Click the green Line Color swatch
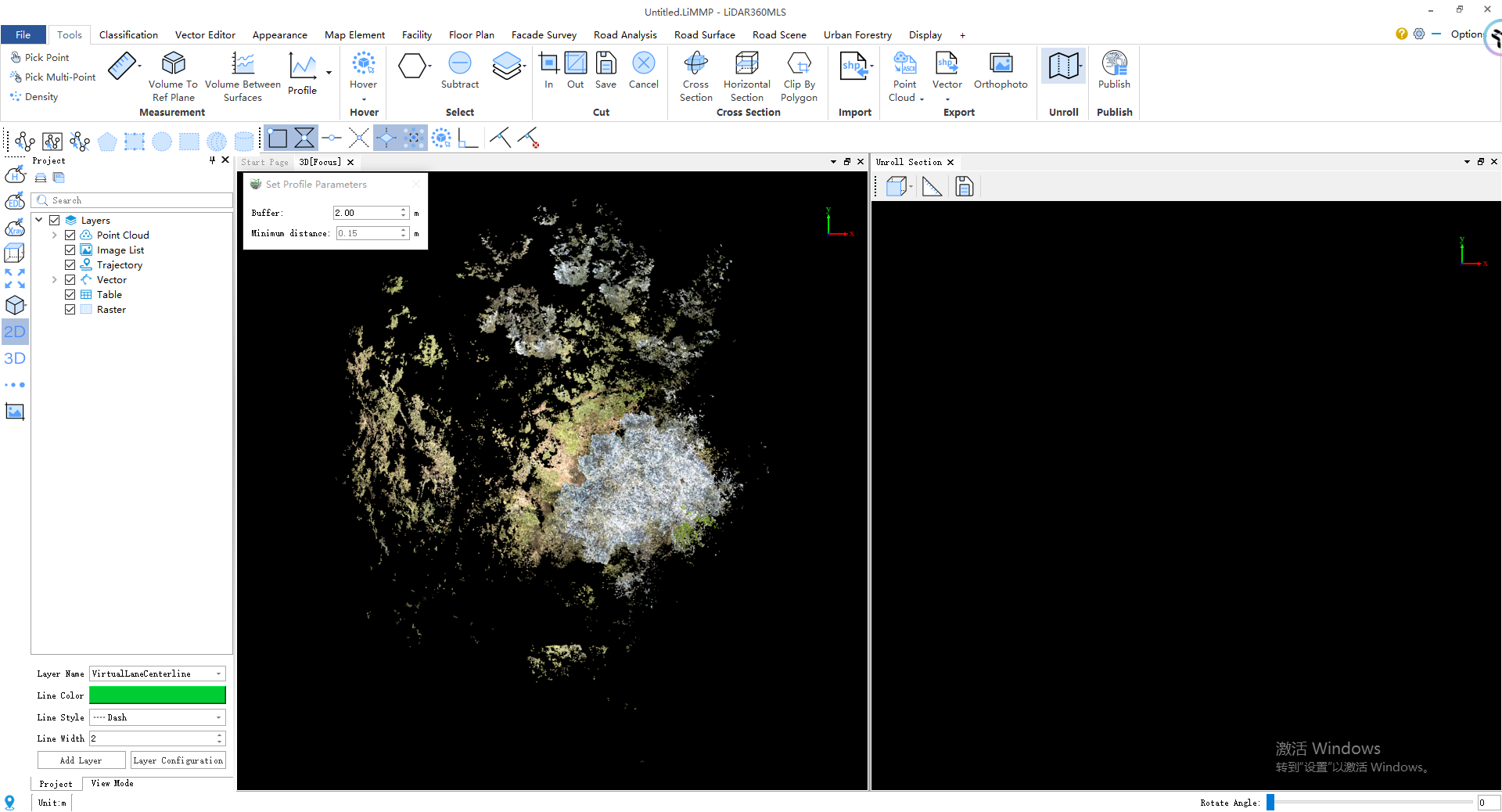Screen dimensions: 1502x812 [157, 695]
